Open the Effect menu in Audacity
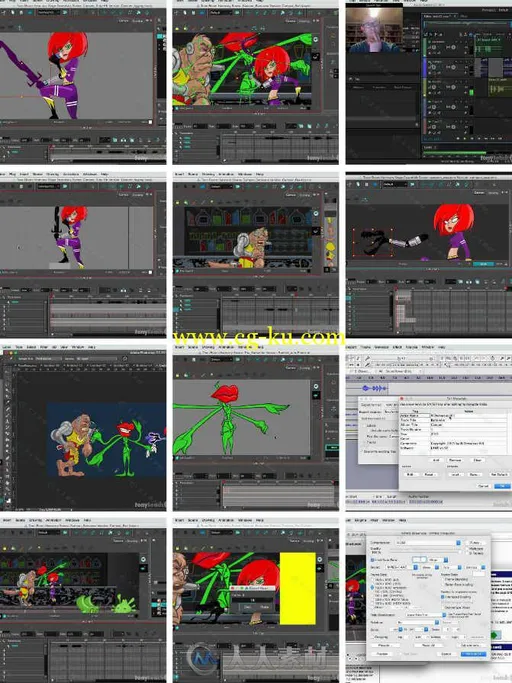Viewport: 512px width, 683px height. [397, 347]
